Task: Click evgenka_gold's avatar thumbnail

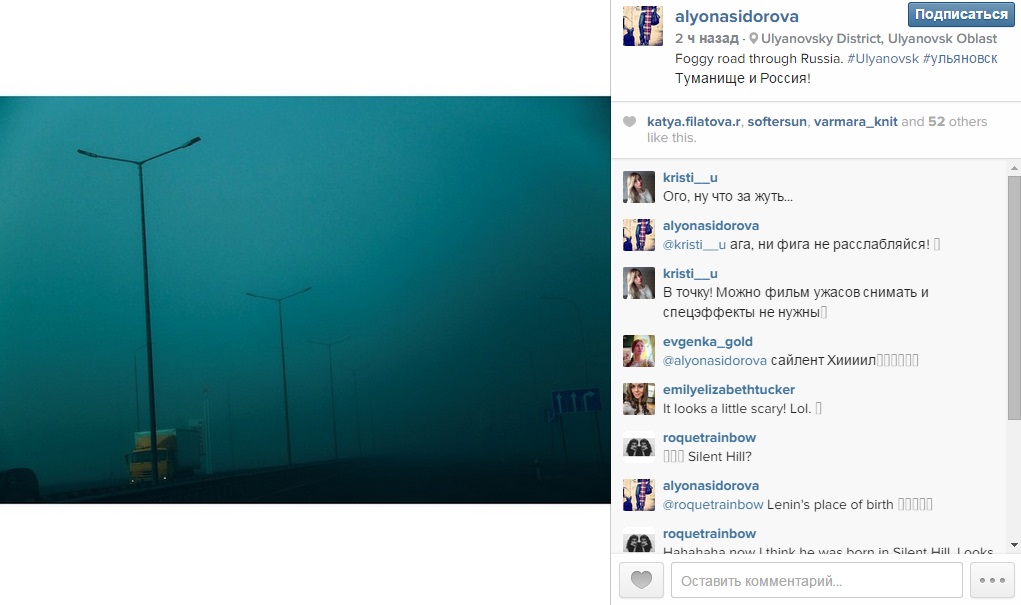Action: (639, 351)
